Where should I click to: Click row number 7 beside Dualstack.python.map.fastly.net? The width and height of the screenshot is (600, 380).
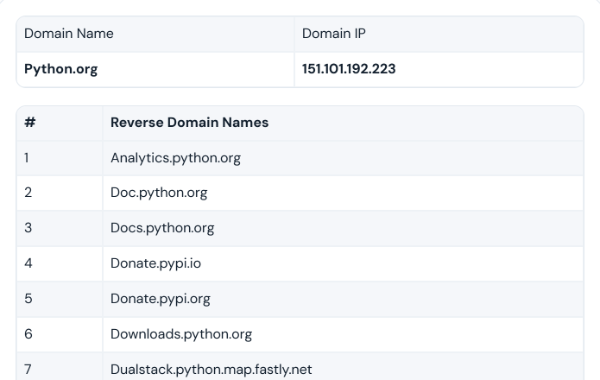tap(28, 370)
